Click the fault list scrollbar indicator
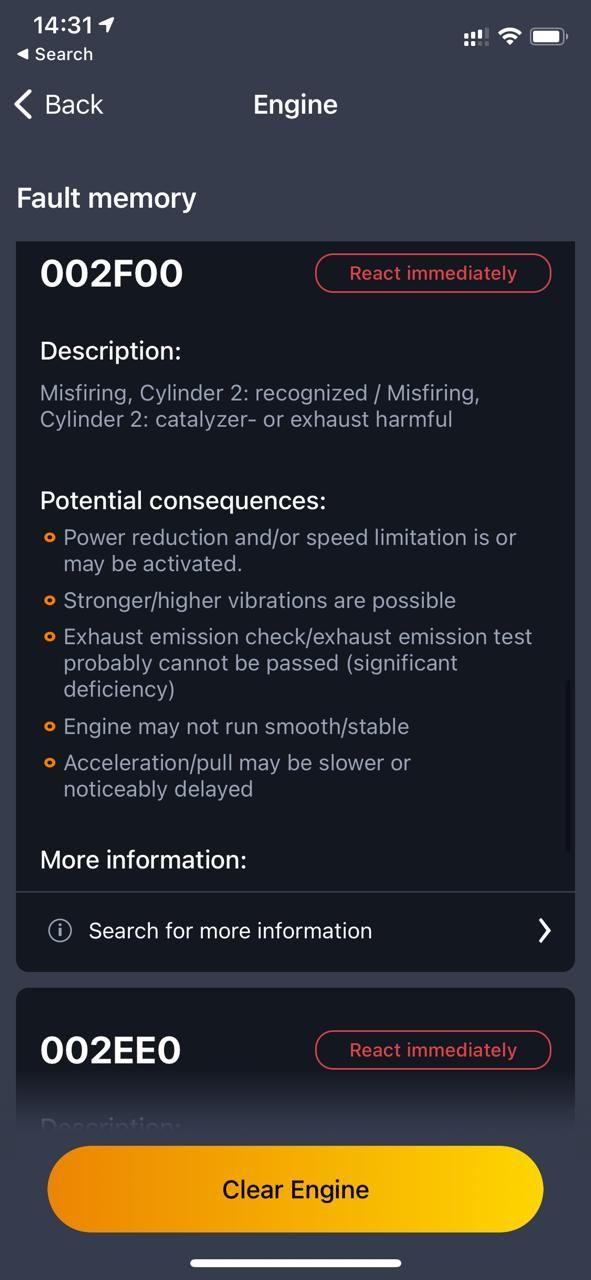 tap(569, 766)
